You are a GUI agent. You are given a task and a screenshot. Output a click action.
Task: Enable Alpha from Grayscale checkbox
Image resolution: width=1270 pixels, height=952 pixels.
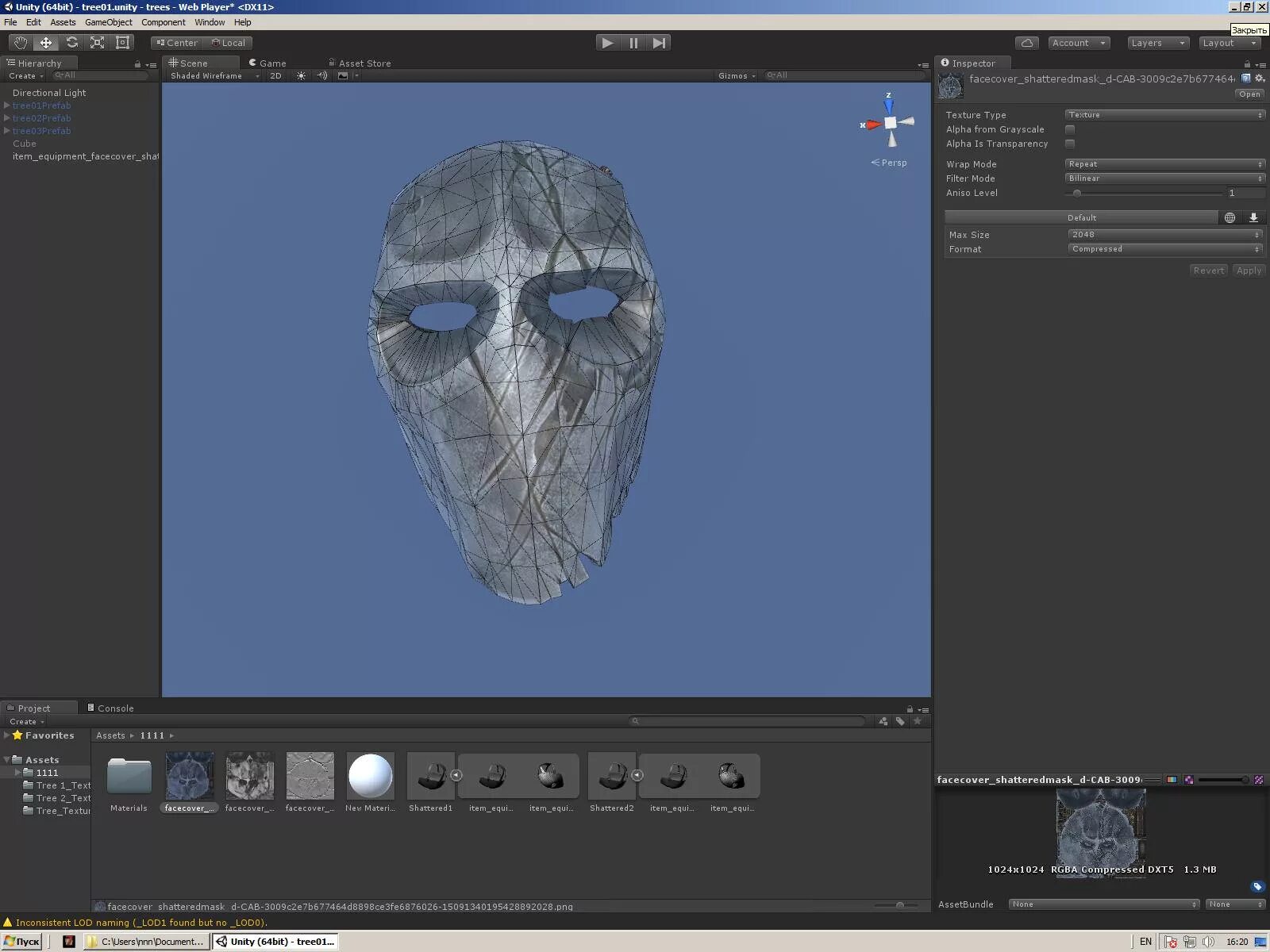click(x=1070, y=129)
